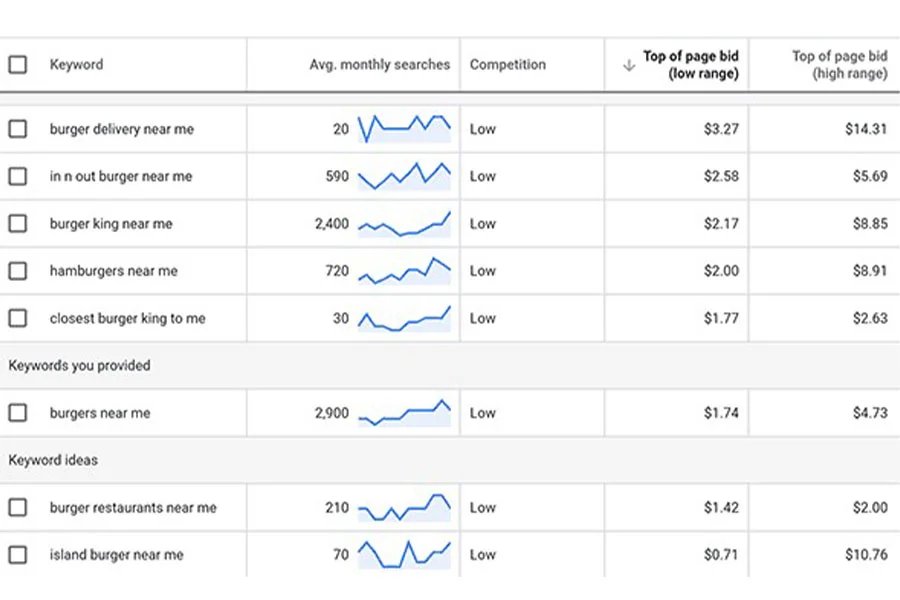
Task: Open the trend sparkline for burger king near me
Action: point(404,224)
